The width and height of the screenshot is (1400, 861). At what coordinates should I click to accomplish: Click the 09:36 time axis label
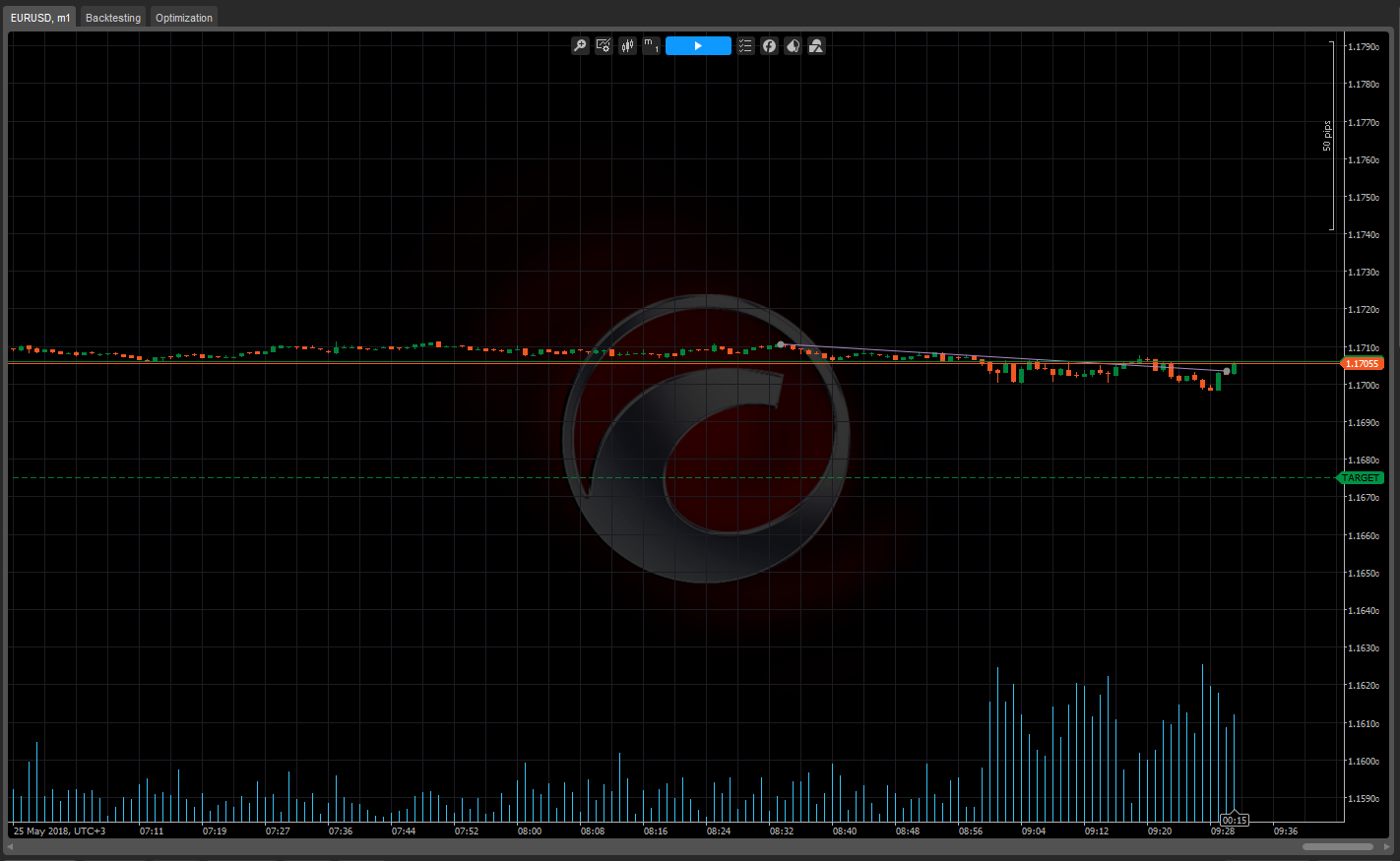1286,831
